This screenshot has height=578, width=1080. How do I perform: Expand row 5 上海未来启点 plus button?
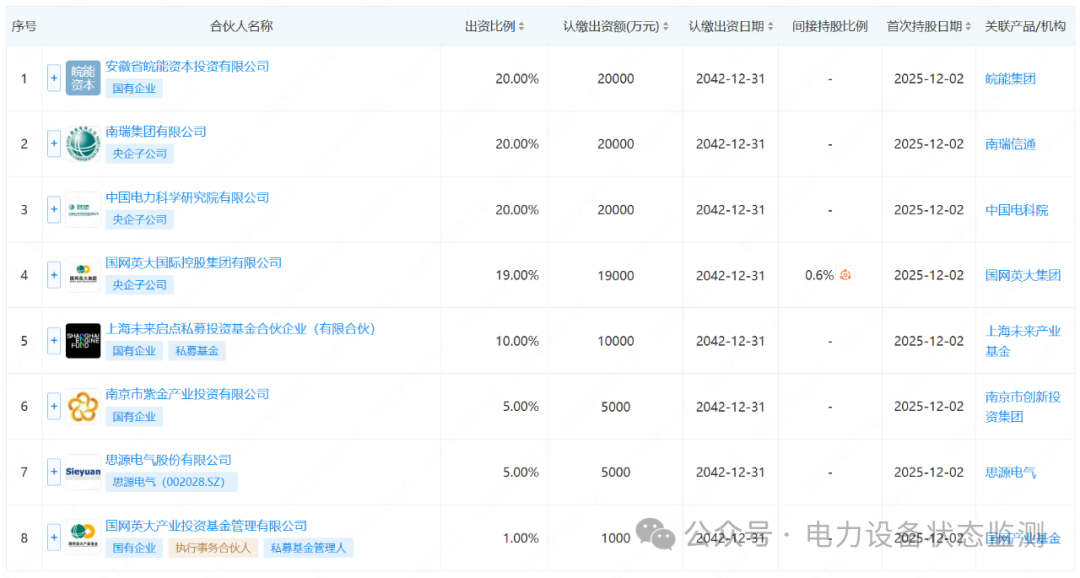tap(54, 340)
